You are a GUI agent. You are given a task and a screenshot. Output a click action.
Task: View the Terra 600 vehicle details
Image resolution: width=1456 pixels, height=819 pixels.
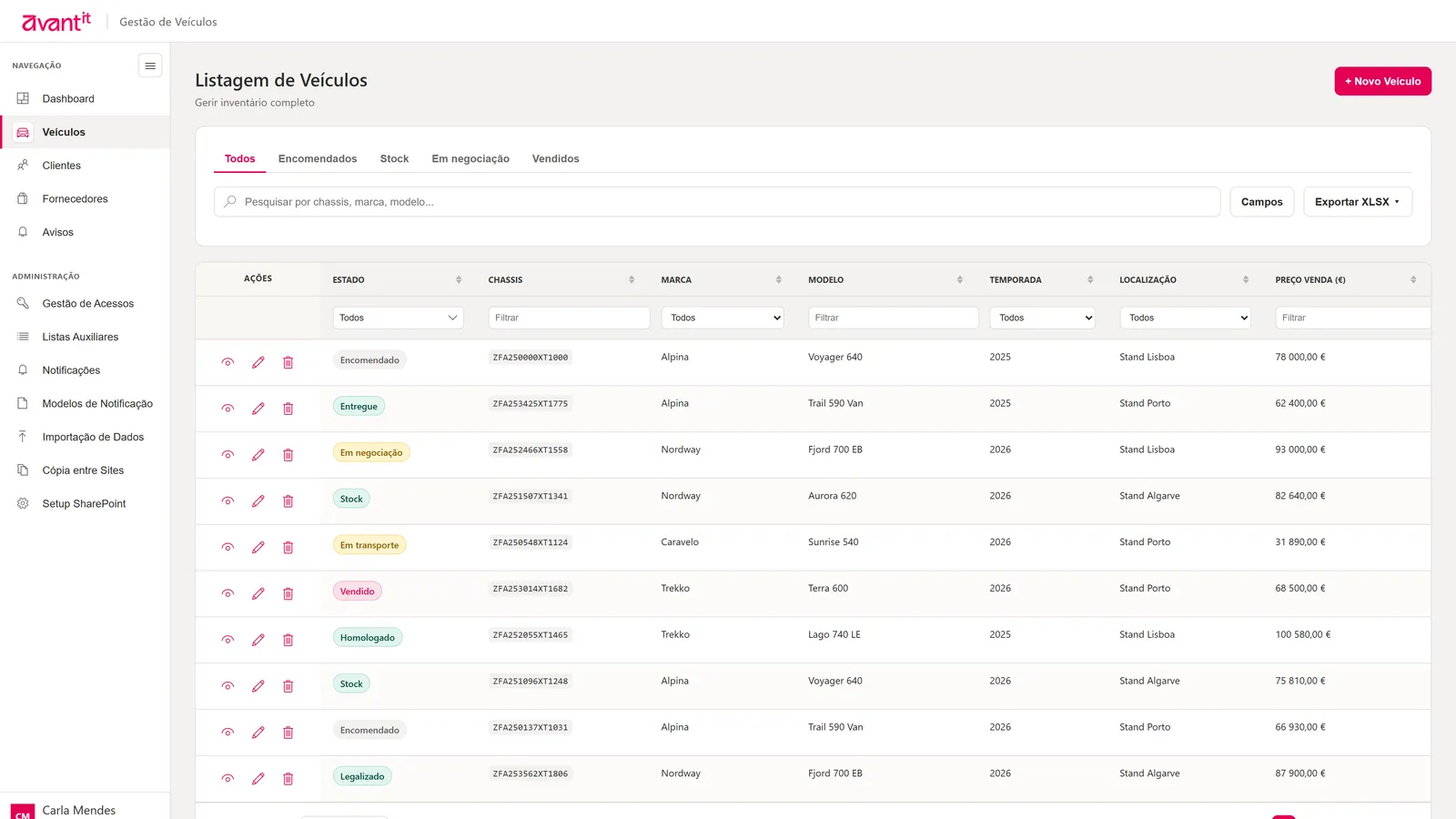[228, 593]
